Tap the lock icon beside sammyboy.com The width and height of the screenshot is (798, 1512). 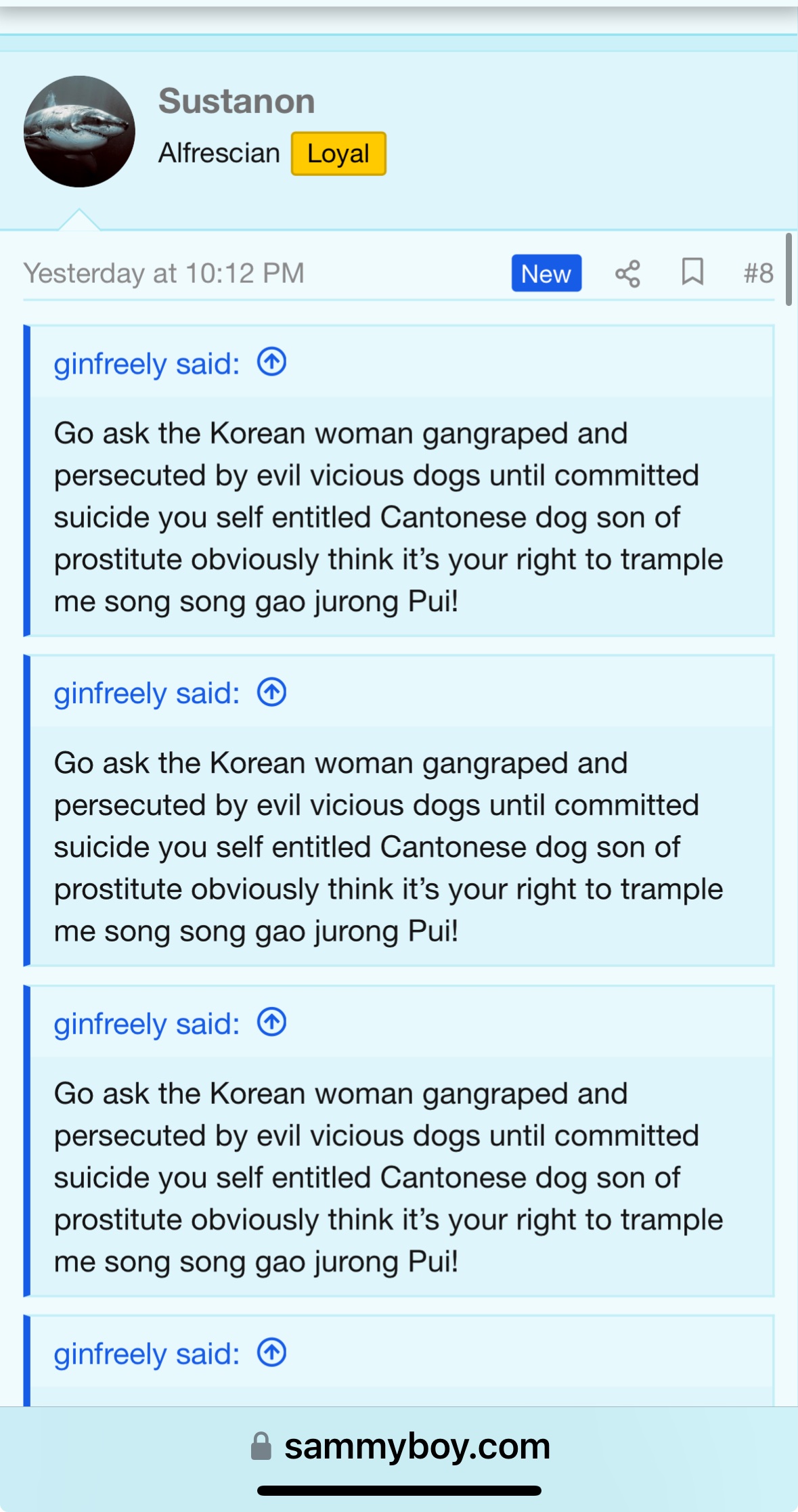click(261, 1446)
